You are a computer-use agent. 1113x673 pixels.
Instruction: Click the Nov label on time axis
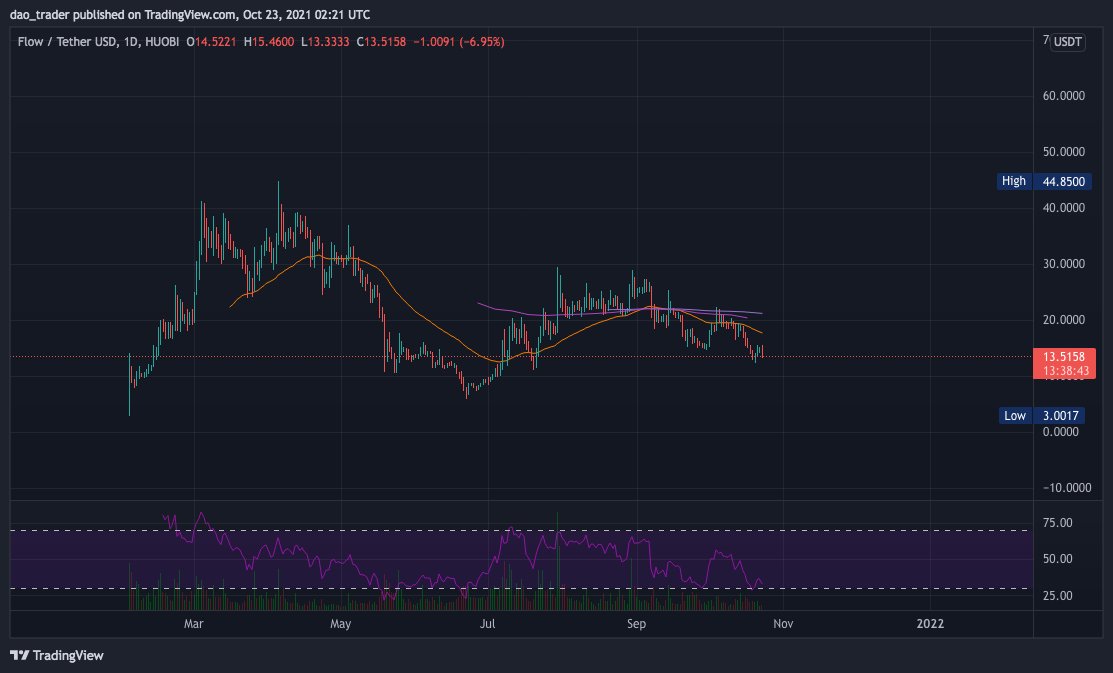coord(783,624)
